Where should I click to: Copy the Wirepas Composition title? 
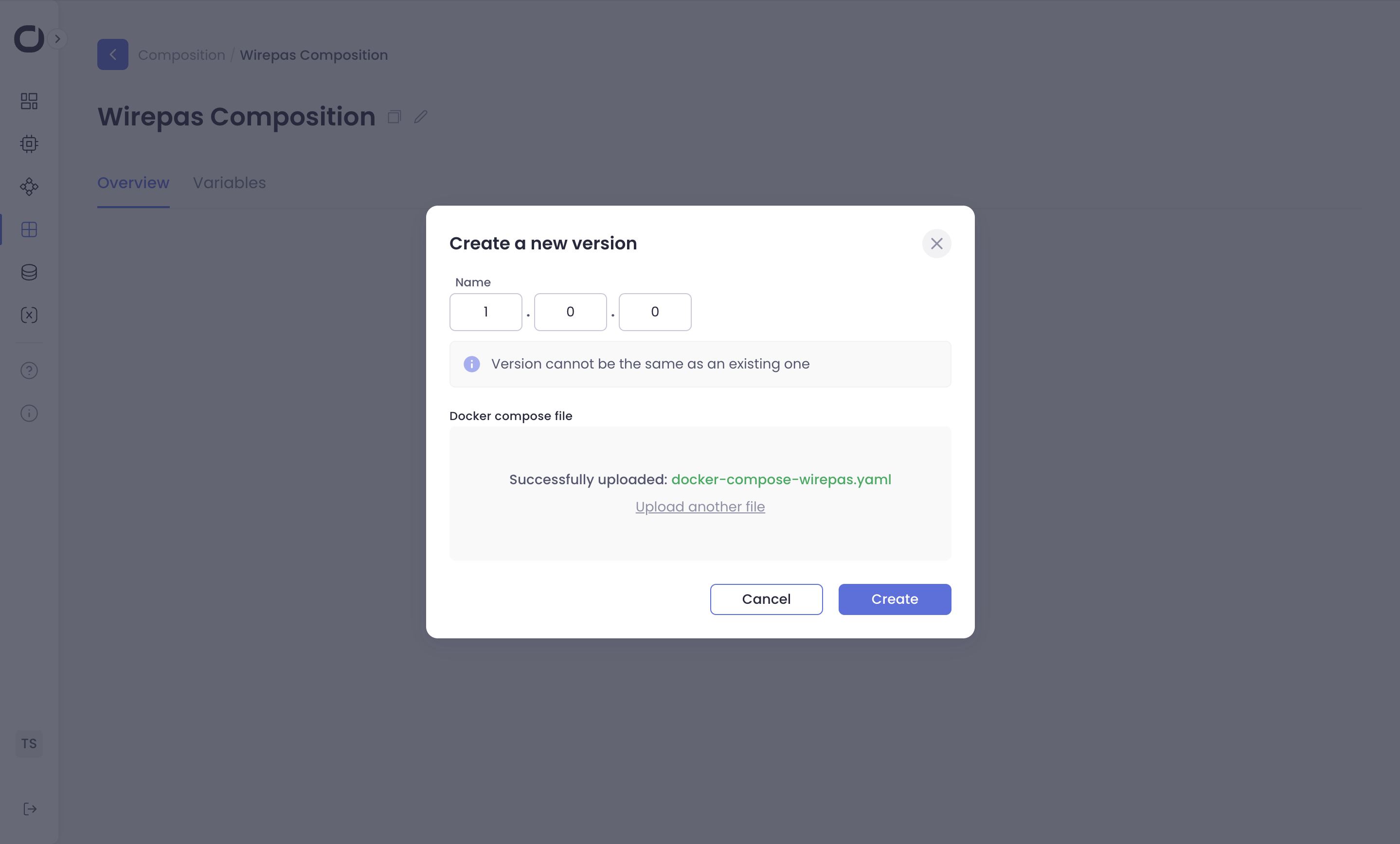click(395, 117)
